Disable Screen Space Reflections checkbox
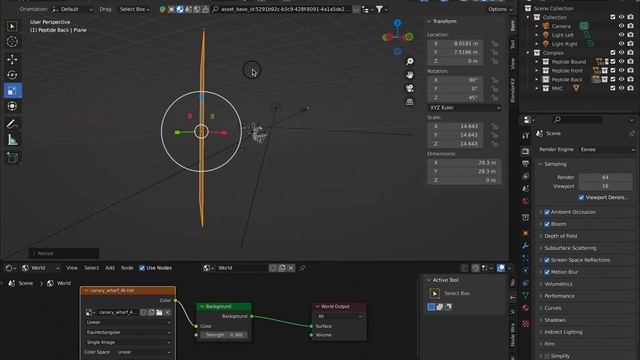Screen dimensions: 640x360 point(547,260)
